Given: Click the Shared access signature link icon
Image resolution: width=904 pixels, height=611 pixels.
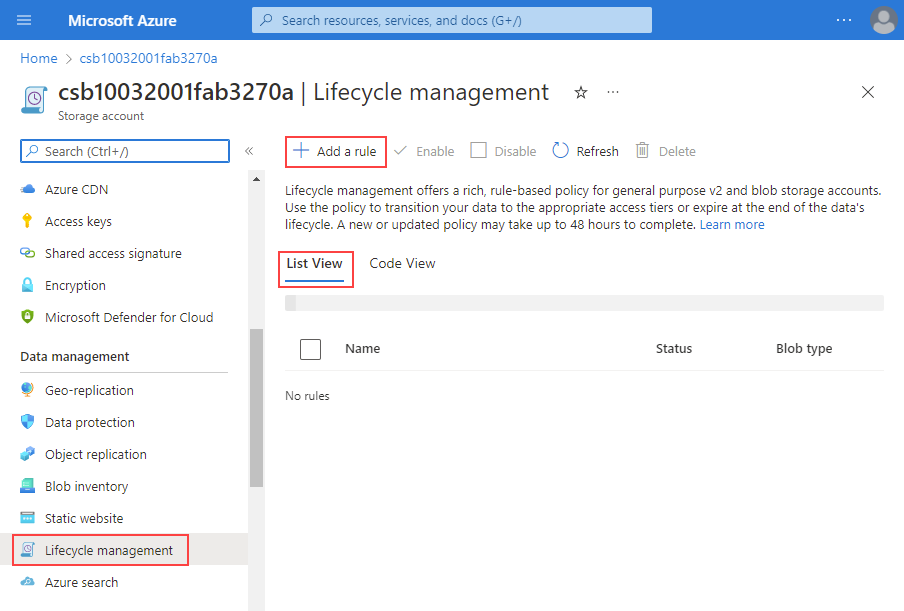Looking at the screenshot, I should click(x=27, y=253).
